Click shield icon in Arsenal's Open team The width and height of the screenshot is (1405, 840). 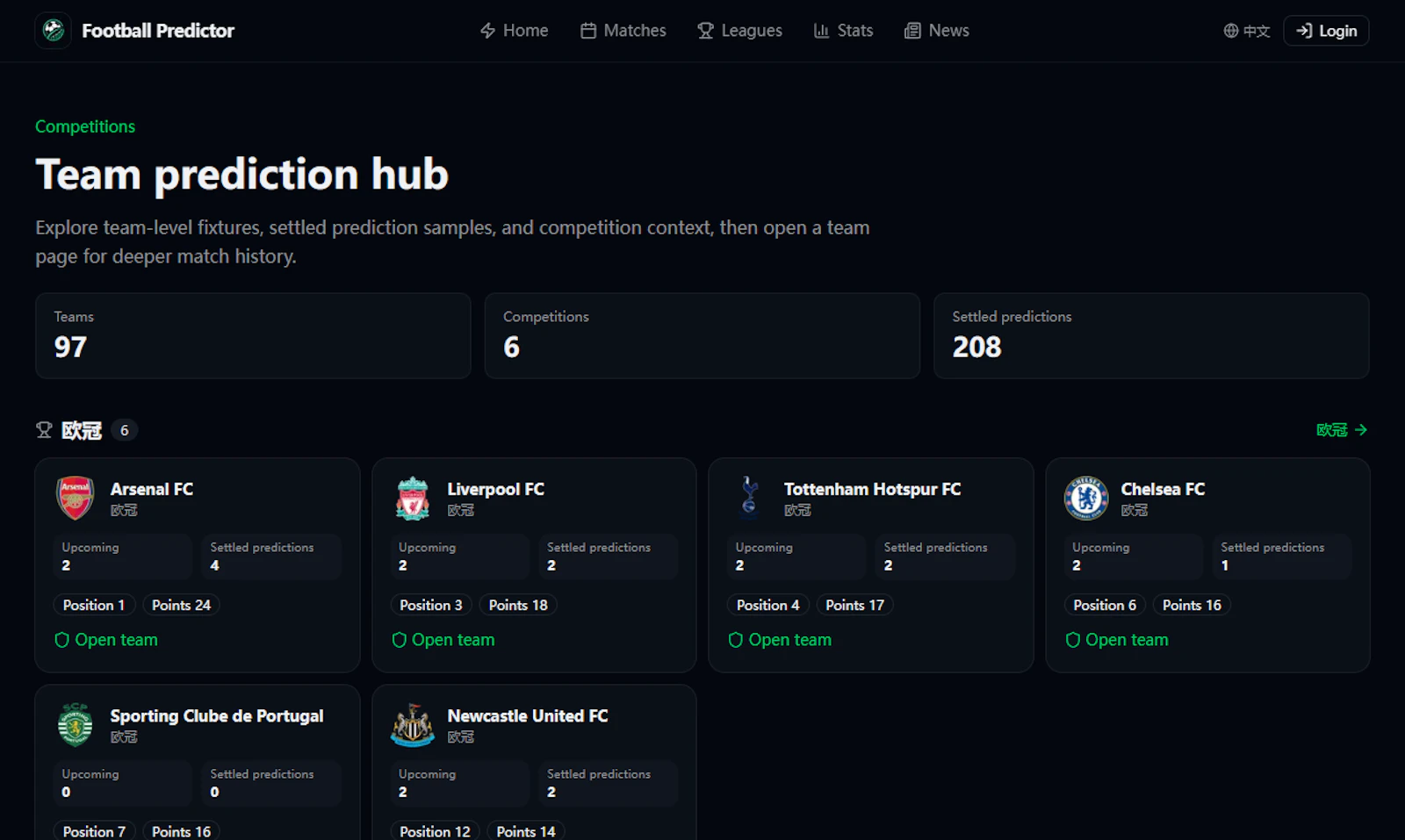pyautogui.click(x=62, y=640)
